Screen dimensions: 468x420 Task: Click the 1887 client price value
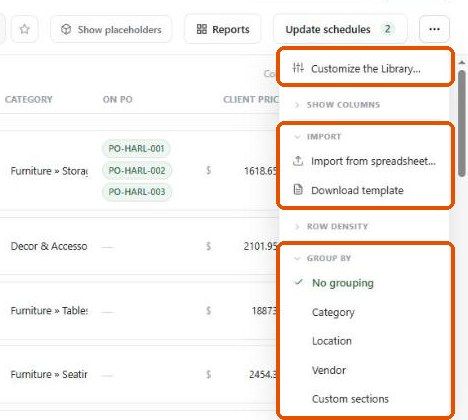pyautogui.click(x=265, y=311)
